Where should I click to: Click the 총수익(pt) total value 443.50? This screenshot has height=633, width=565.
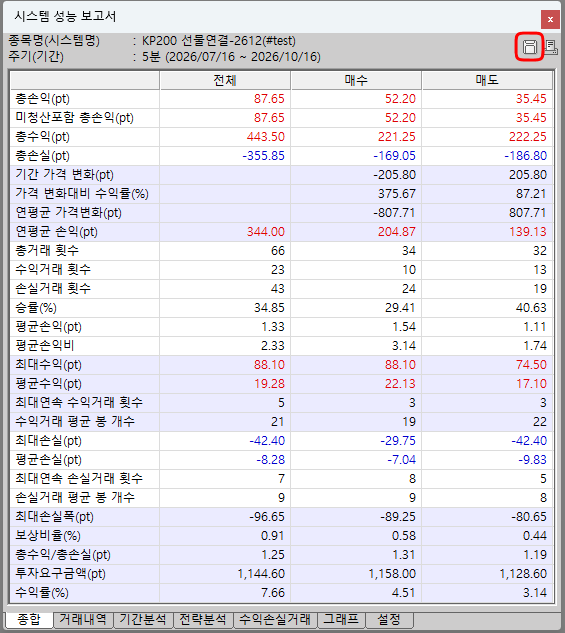(x=266, y=137)
